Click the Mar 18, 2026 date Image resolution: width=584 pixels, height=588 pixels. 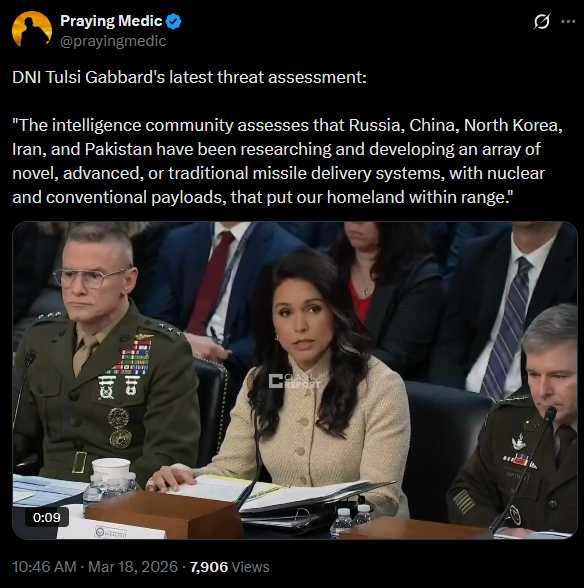point(133,567)
